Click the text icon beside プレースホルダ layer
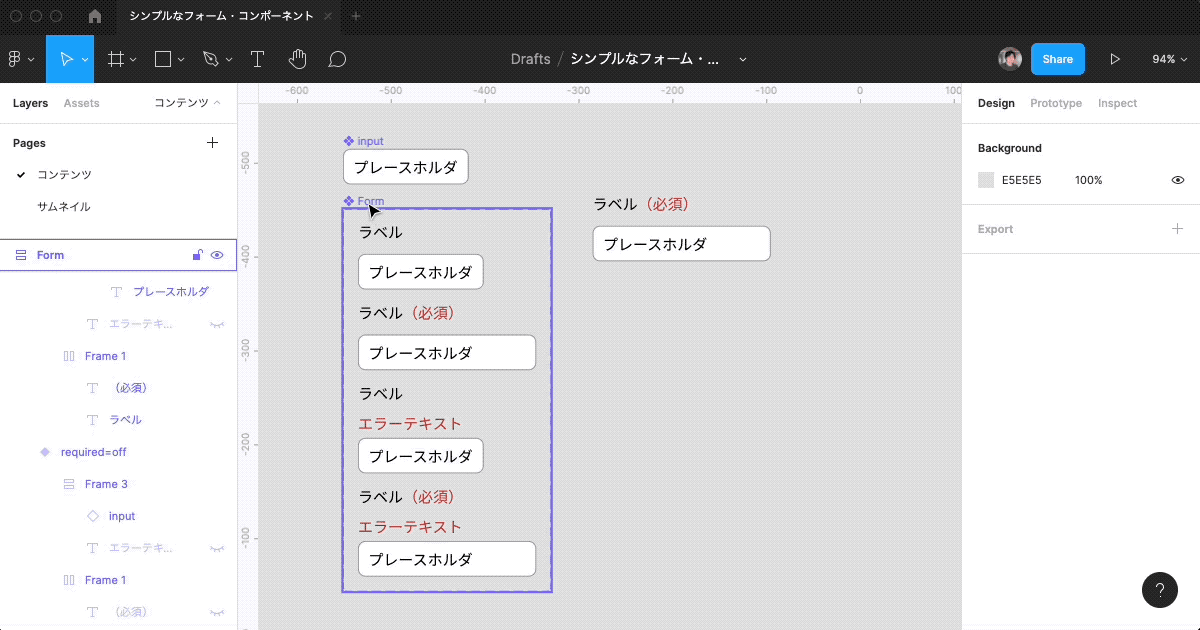 [116, 292]
